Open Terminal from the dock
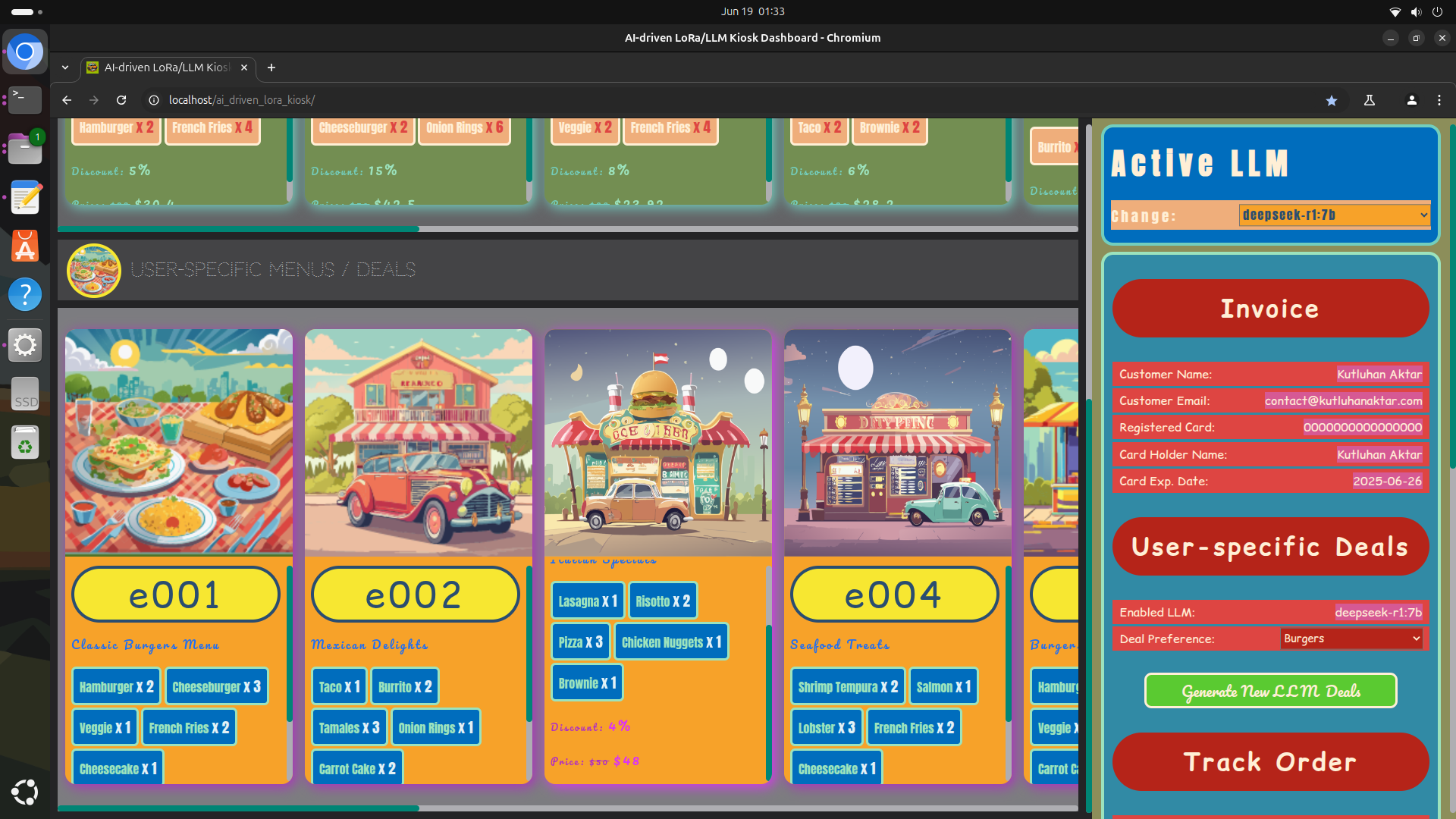This screenshot has height=819, width=1456. point(25,99)
